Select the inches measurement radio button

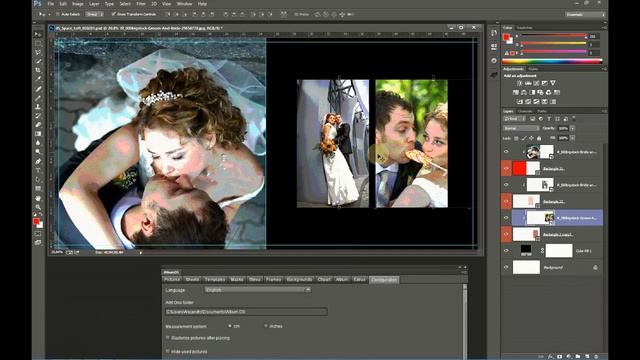click(x=266, y=326)
